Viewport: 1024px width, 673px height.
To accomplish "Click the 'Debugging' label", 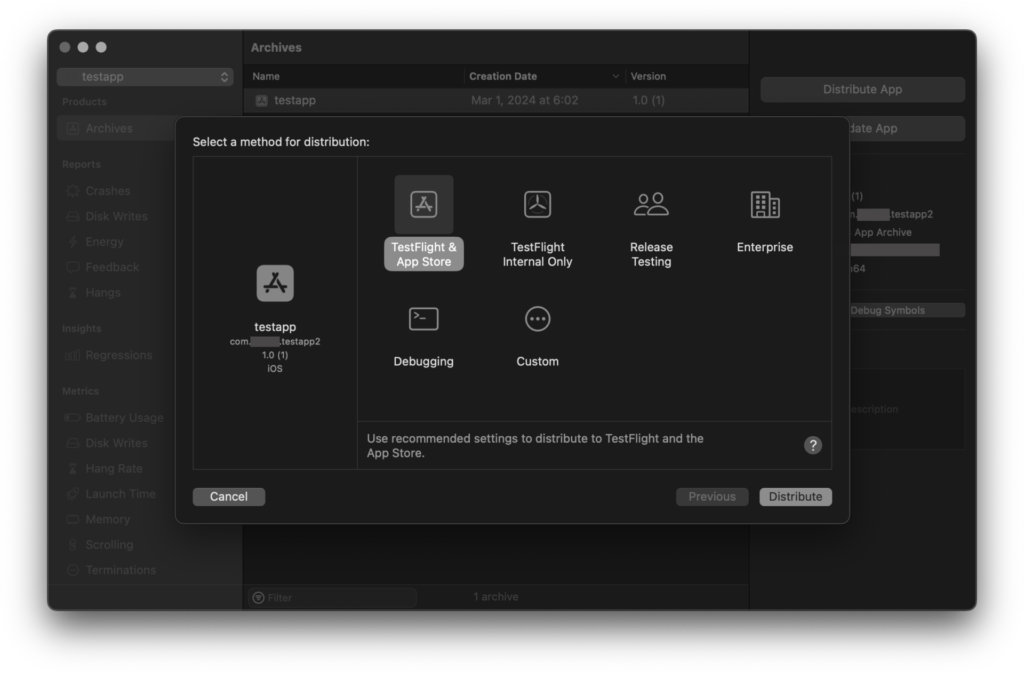I will click(x=424, y=362).
